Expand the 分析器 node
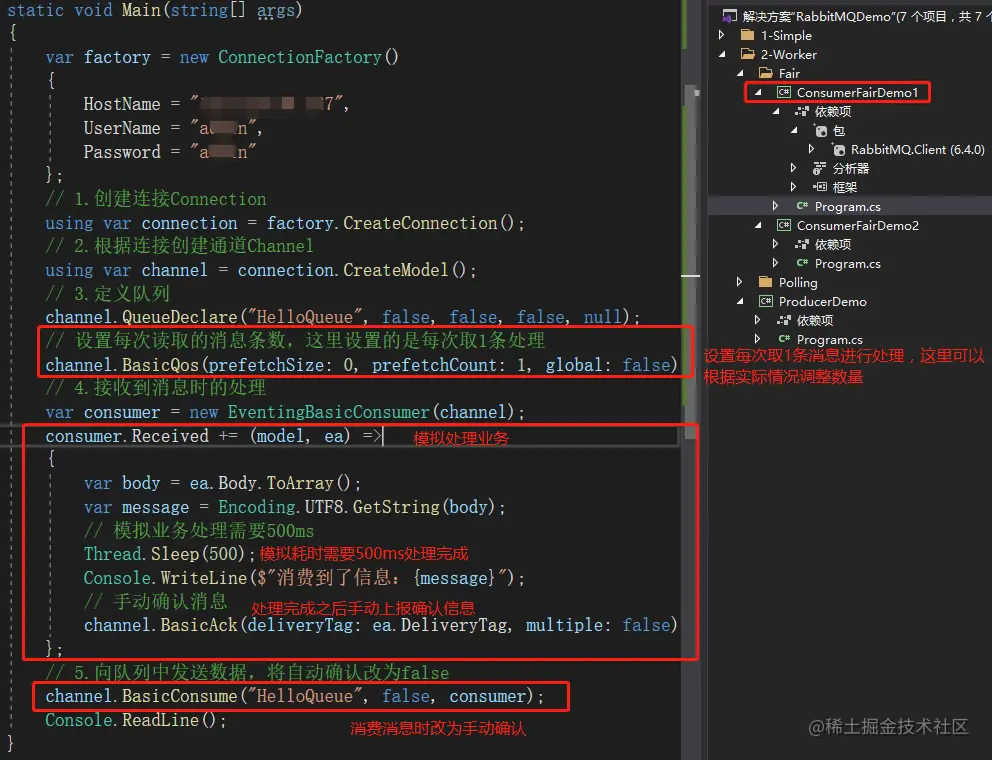Screen dimensions: 992x760 point(793,168)
